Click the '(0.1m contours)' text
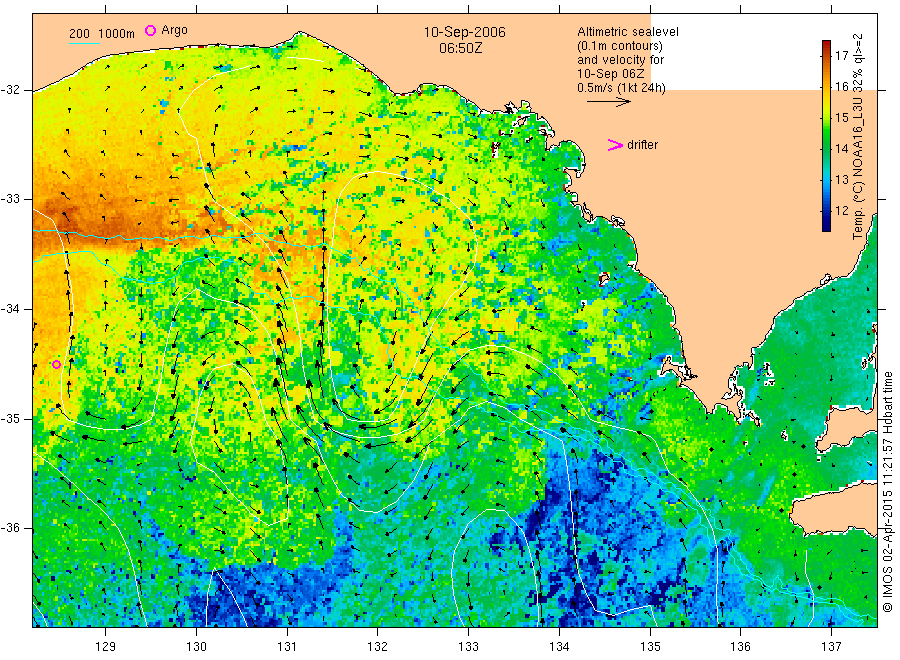900x660 pixels. (x=619, y=46)
